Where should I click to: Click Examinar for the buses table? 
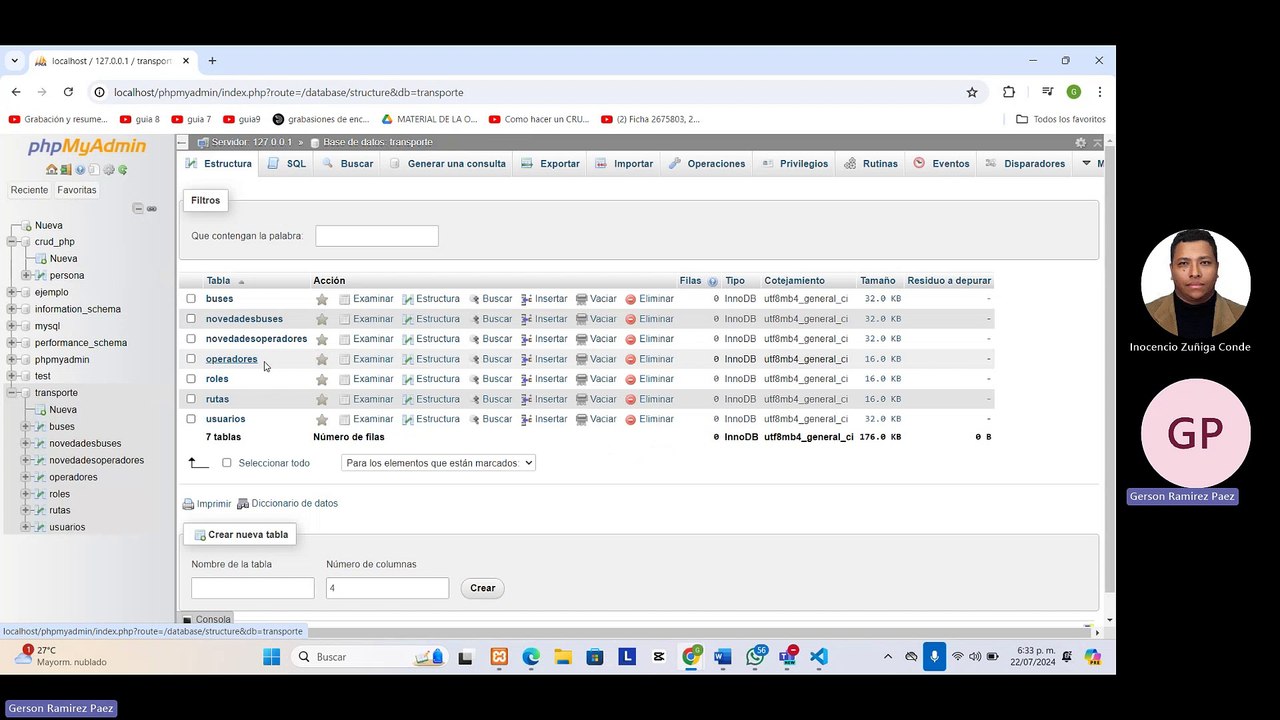coord(366,299)
